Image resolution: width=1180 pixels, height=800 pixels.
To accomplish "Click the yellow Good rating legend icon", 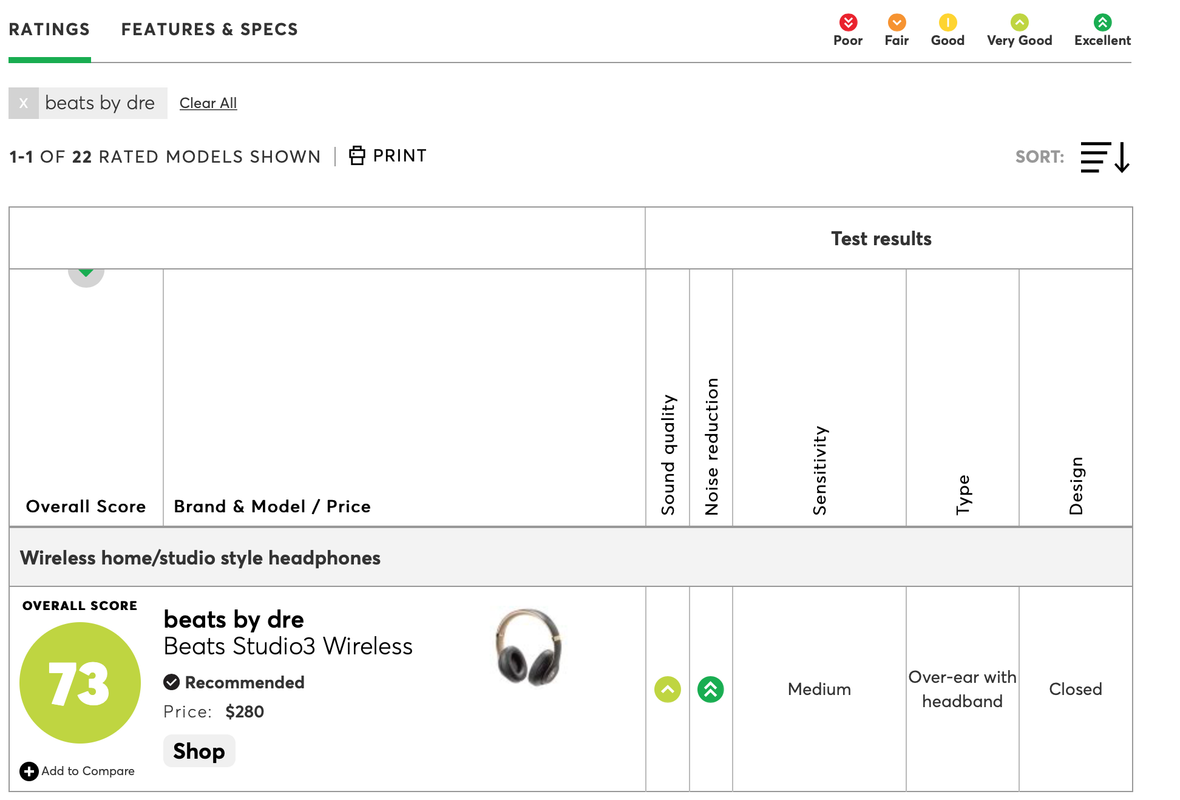I will point(947,23).
